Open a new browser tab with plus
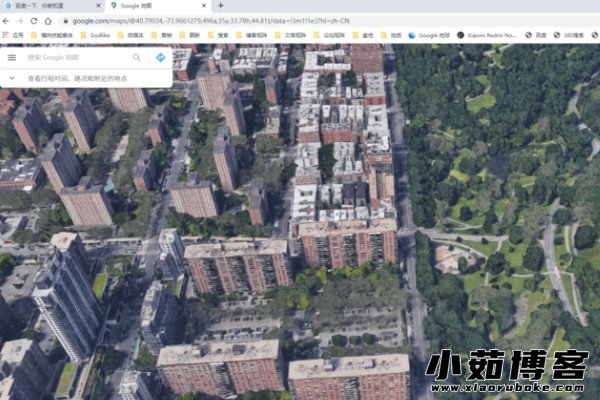The image size is (600, 400). (x=219, y=6)
